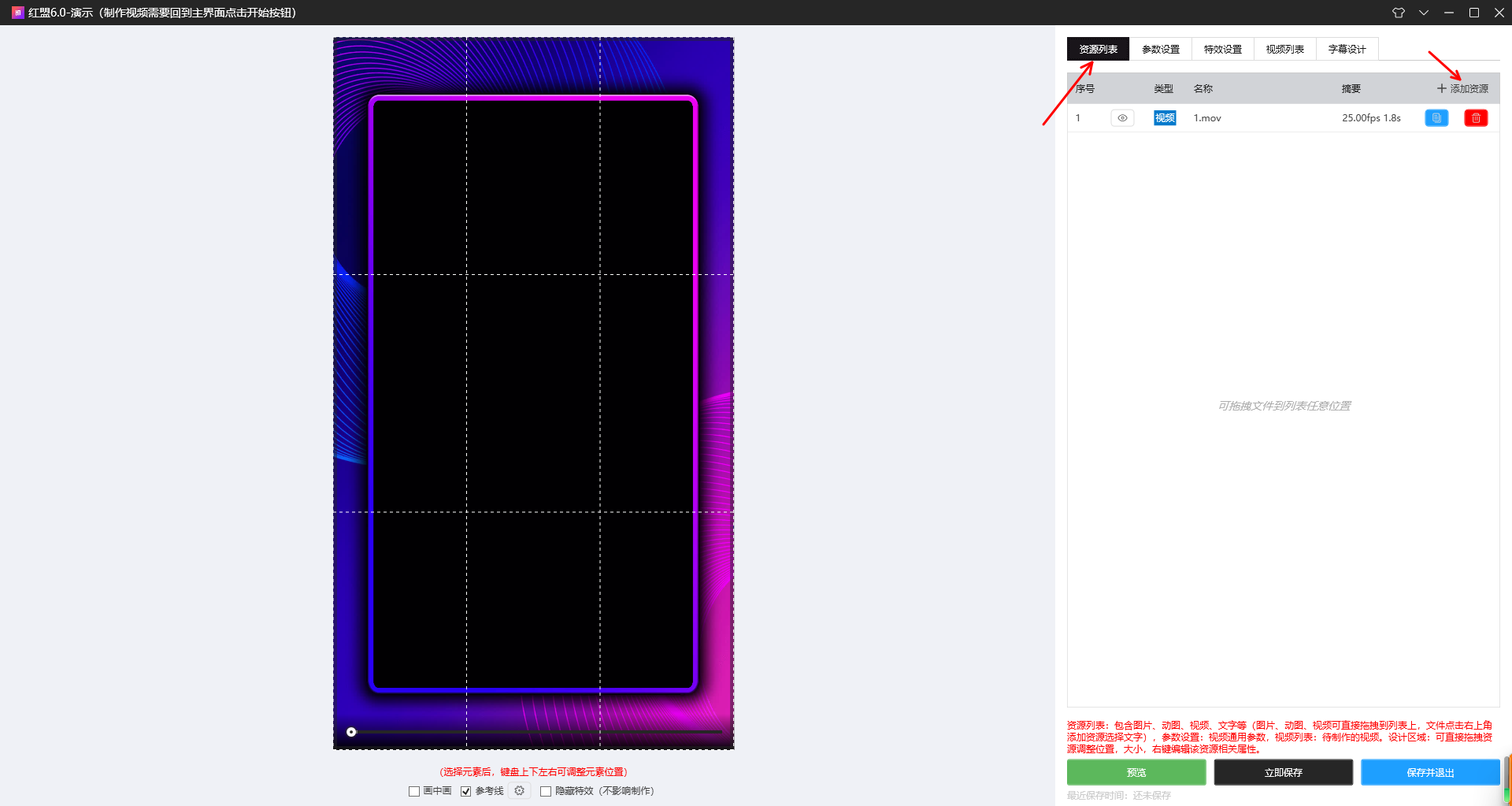Viewport: 1512px width, 806px height.
Task: Click the green 预览 preview button
Action: pyautogui.click(x=1136, y=772)
